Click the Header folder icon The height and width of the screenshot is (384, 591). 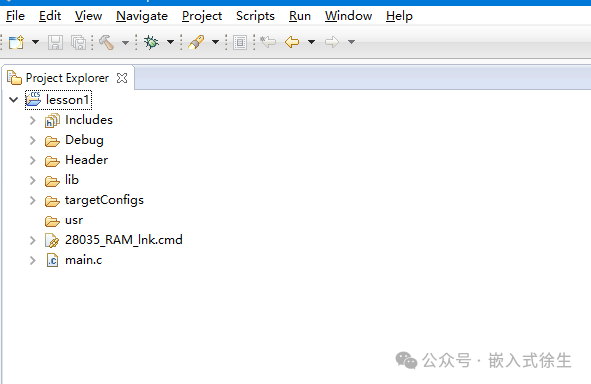(x=52, y=161)
